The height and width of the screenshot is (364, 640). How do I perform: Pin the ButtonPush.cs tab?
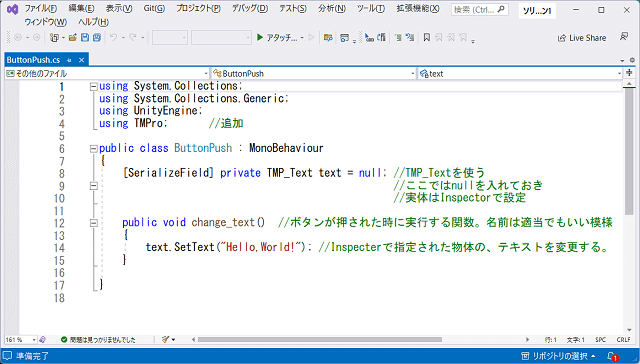(69, 60)
